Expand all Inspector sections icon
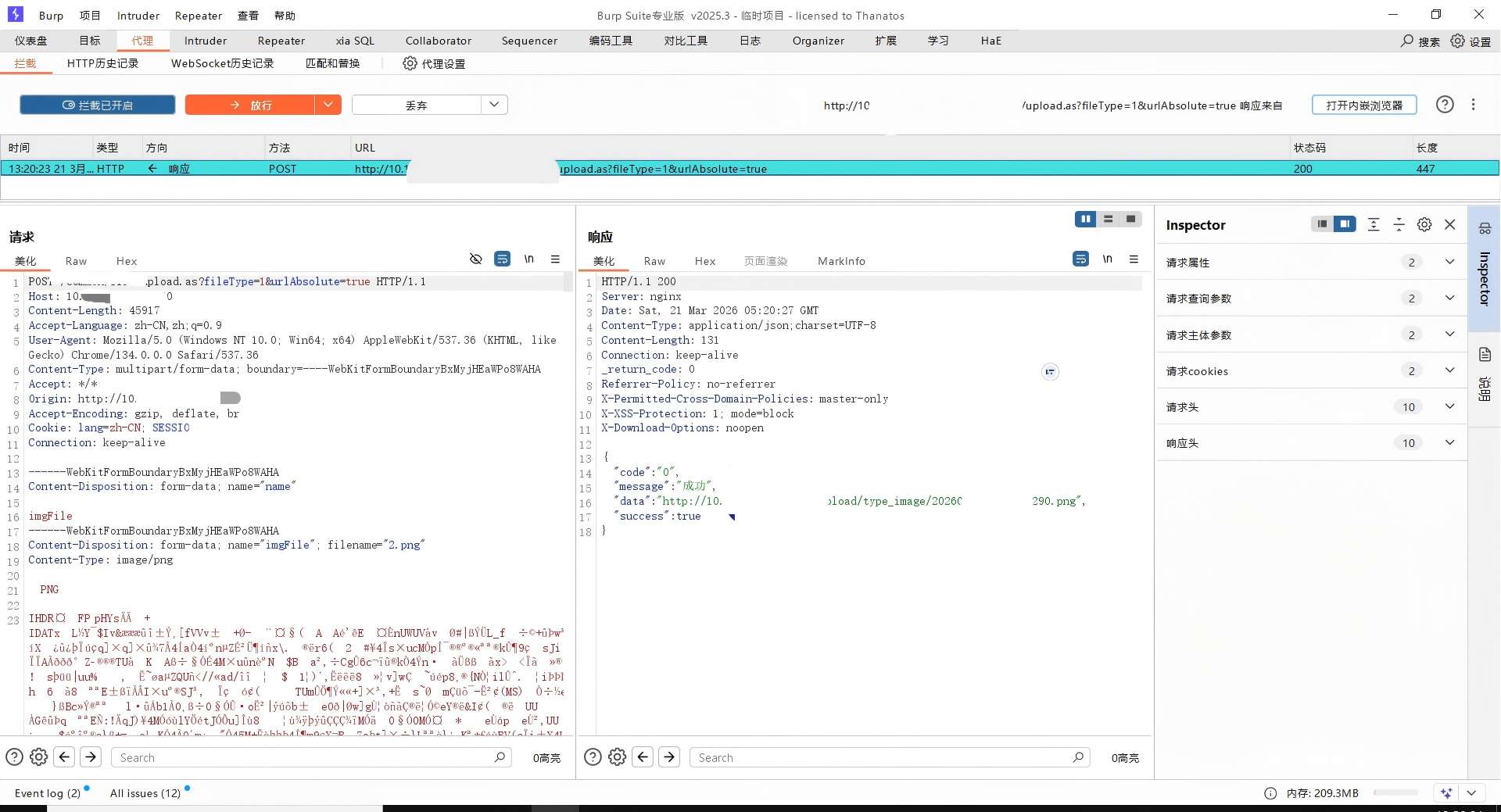Viewport: 1501px width, 812px height. [1374, 224]
